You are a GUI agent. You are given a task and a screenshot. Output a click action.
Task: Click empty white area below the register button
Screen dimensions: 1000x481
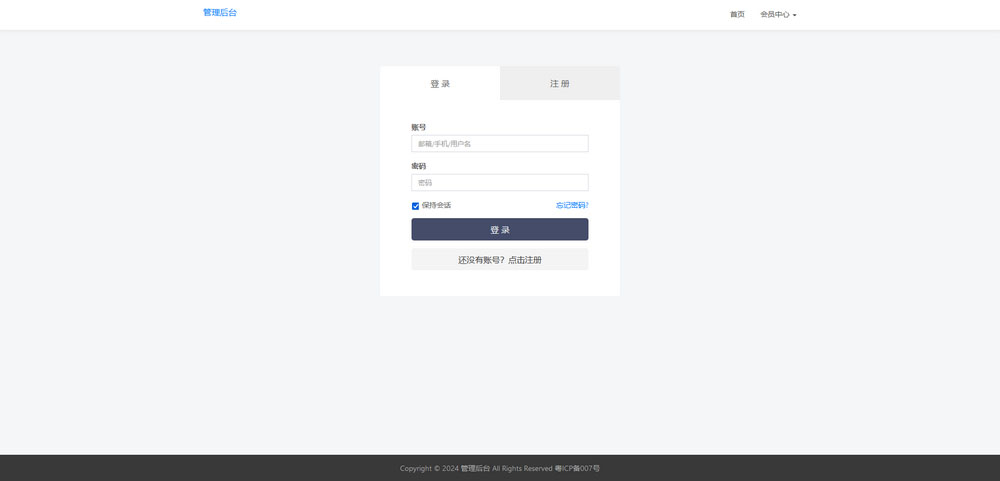click(499, 283)
